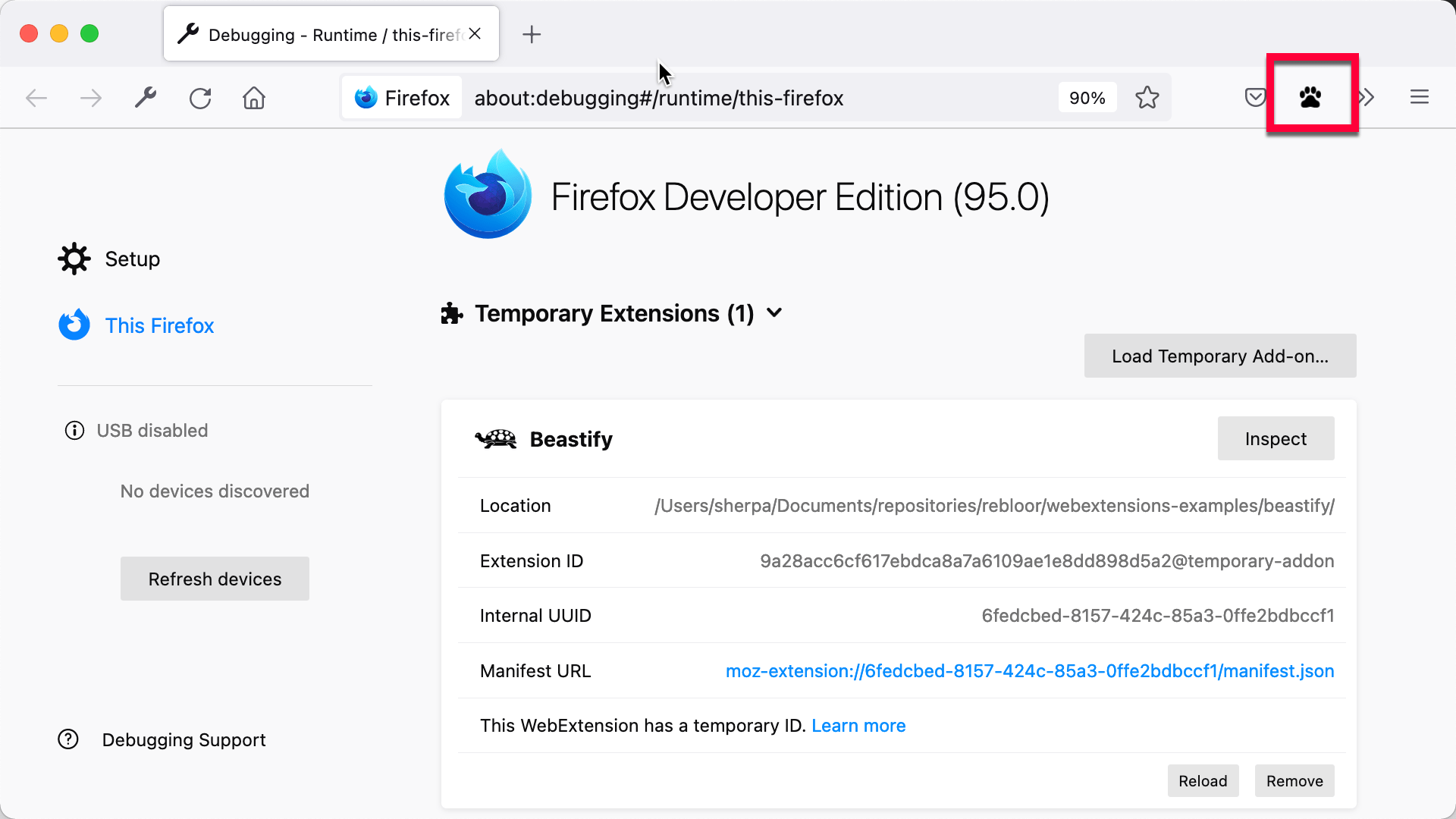This screenshot has height=819, width=1456.
Task: Open the Manifest URL link
Action: click(x=1029, y=670)
